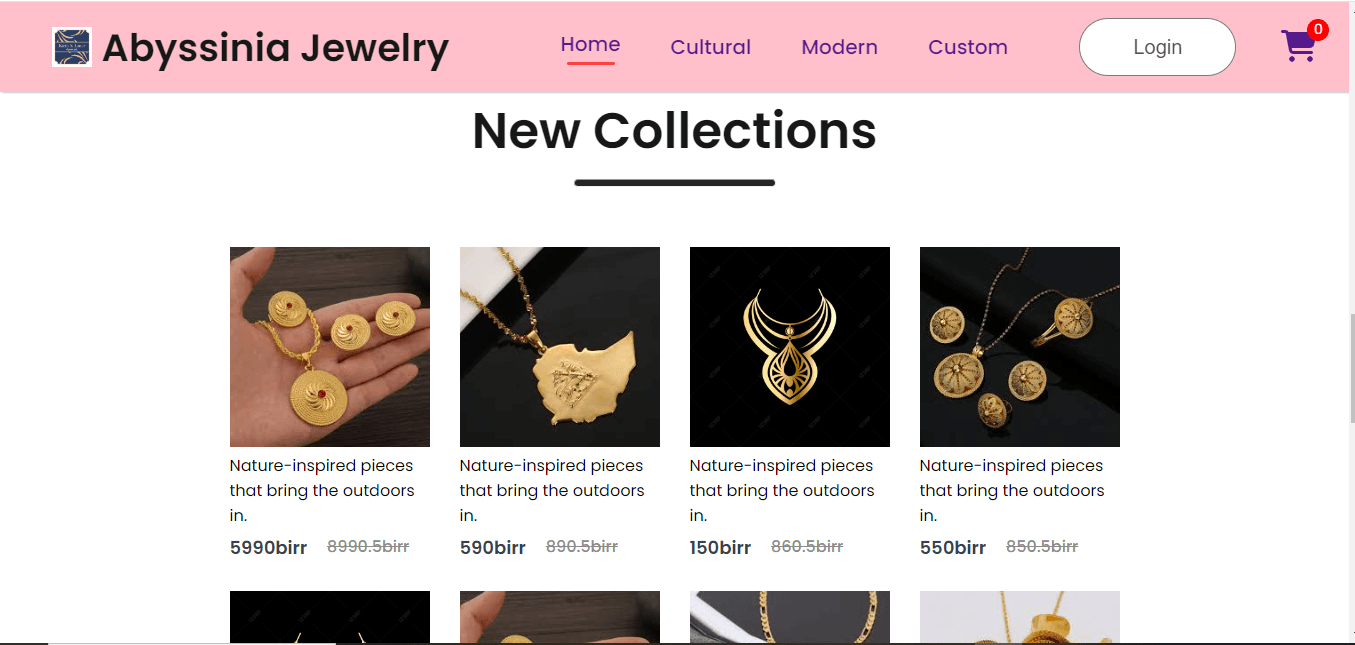Open the map-shaped gold pendant product
Viewport: 1355px width, 645px height.
(x=560, y=347)
